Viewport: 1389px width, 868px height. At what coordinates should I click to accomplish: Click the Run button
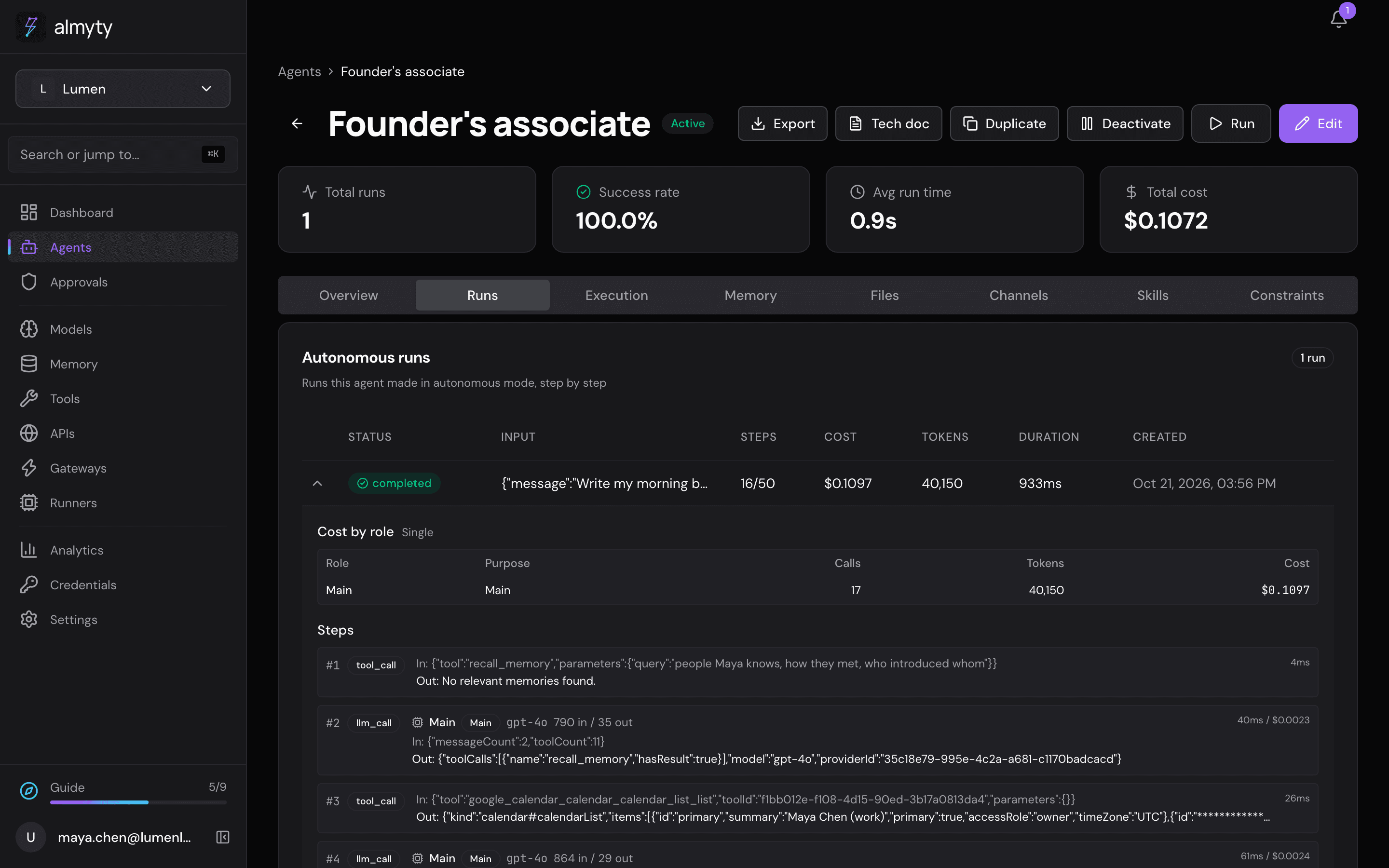pos(1231,123)
